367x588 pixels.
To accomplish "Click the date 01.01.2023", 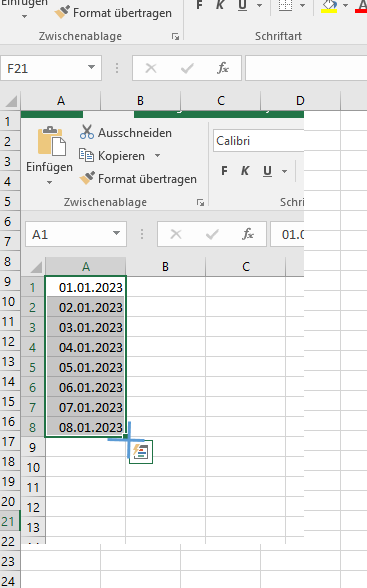I will click(x=91, y=288).
